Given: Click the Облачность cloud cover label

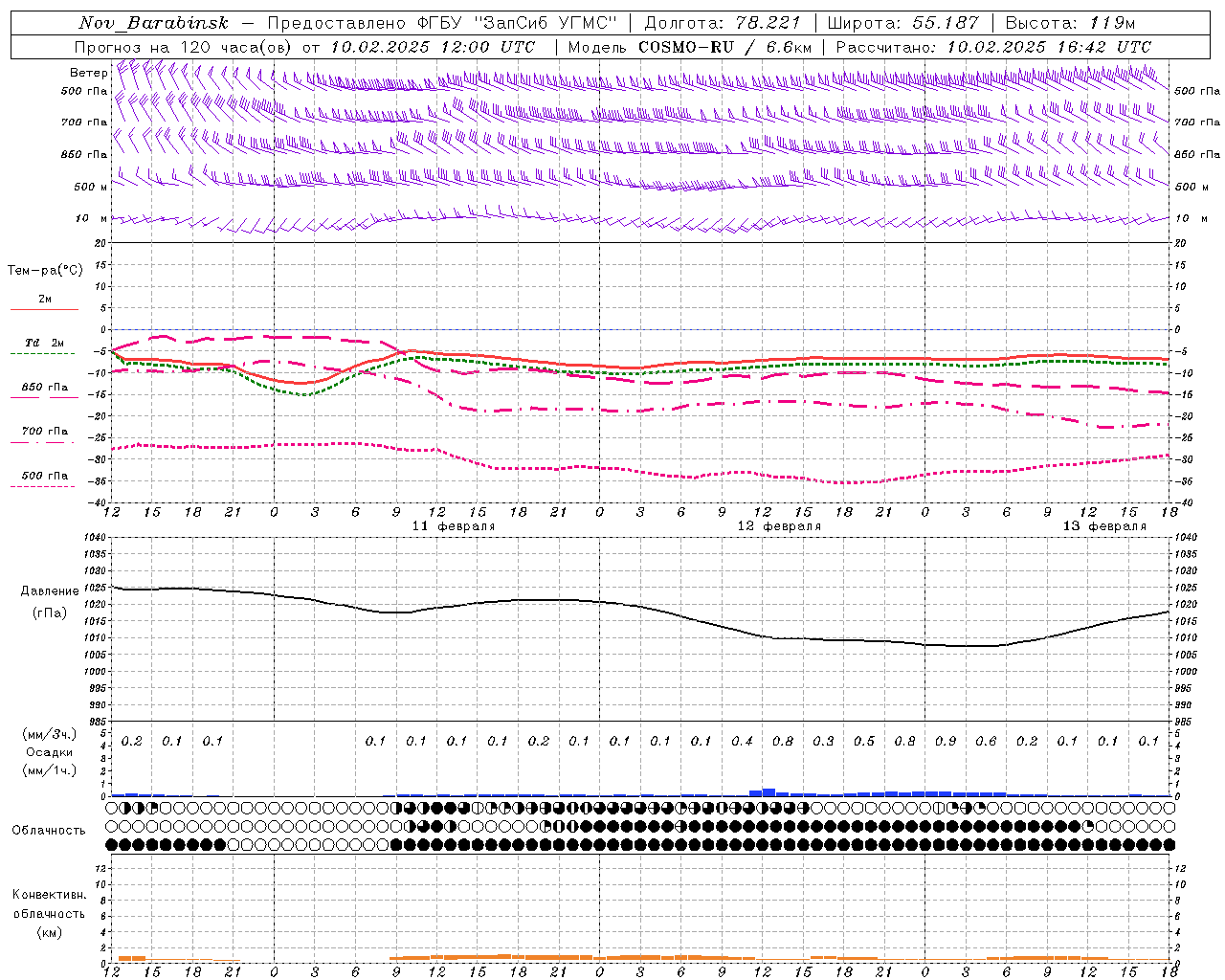Looking at the screenshot, I should coord(49,831).
